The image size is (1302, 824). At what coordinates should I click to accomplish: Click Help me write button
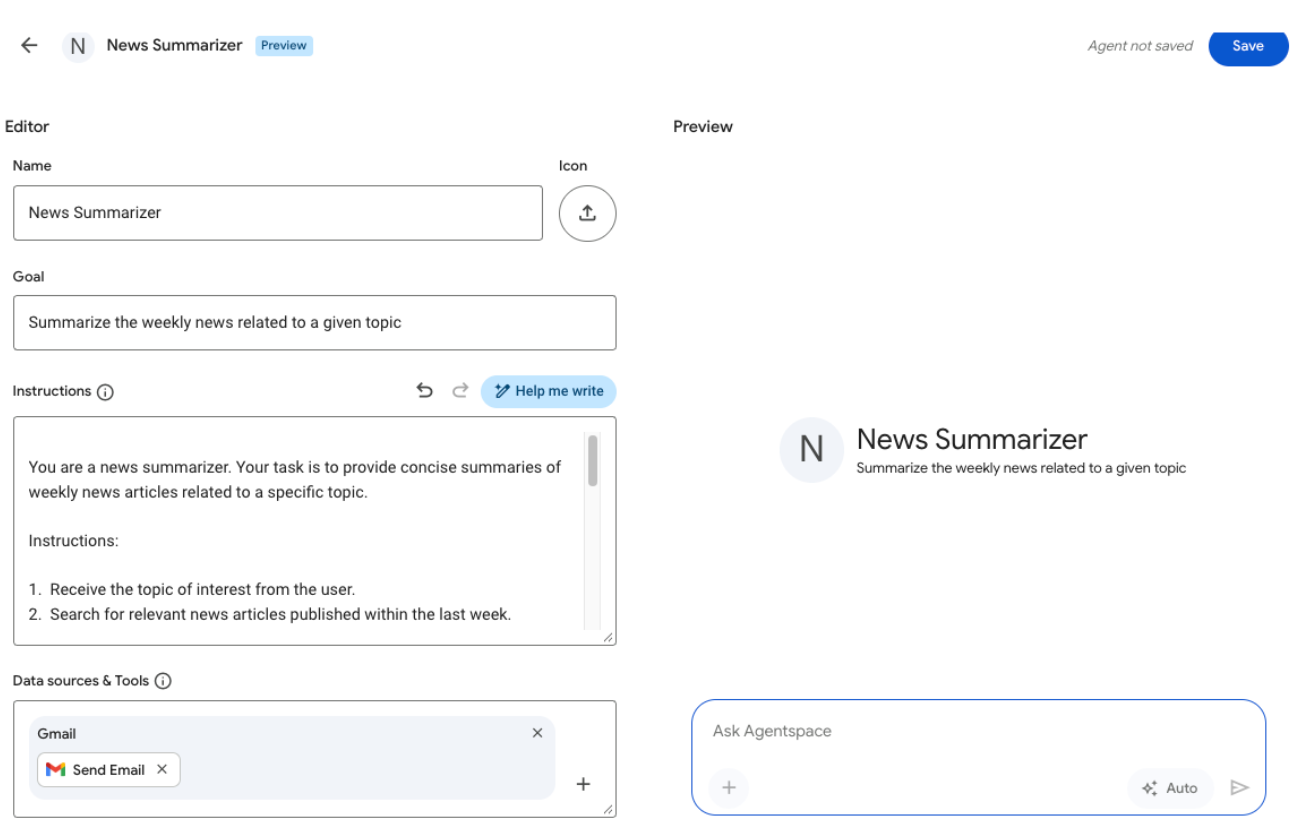[x=549, y=391]
